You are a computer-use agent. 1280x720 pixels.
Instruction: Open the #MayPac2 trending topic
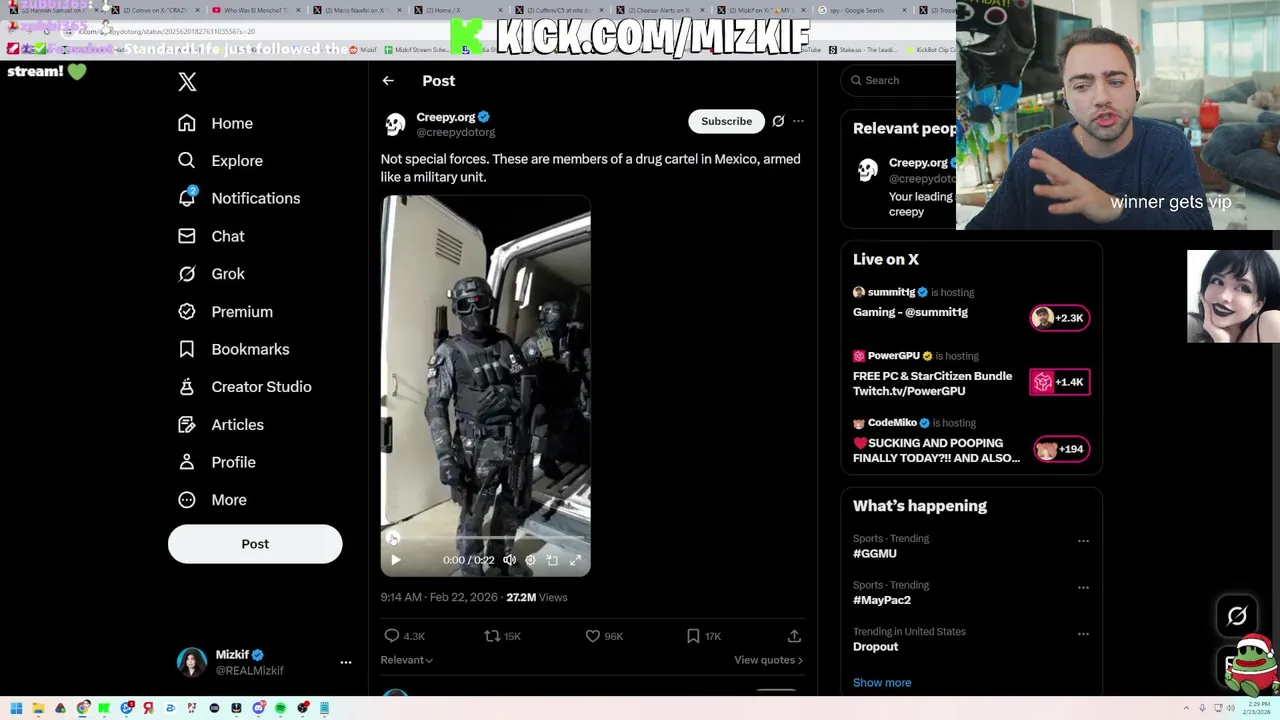tap(882, 600)
